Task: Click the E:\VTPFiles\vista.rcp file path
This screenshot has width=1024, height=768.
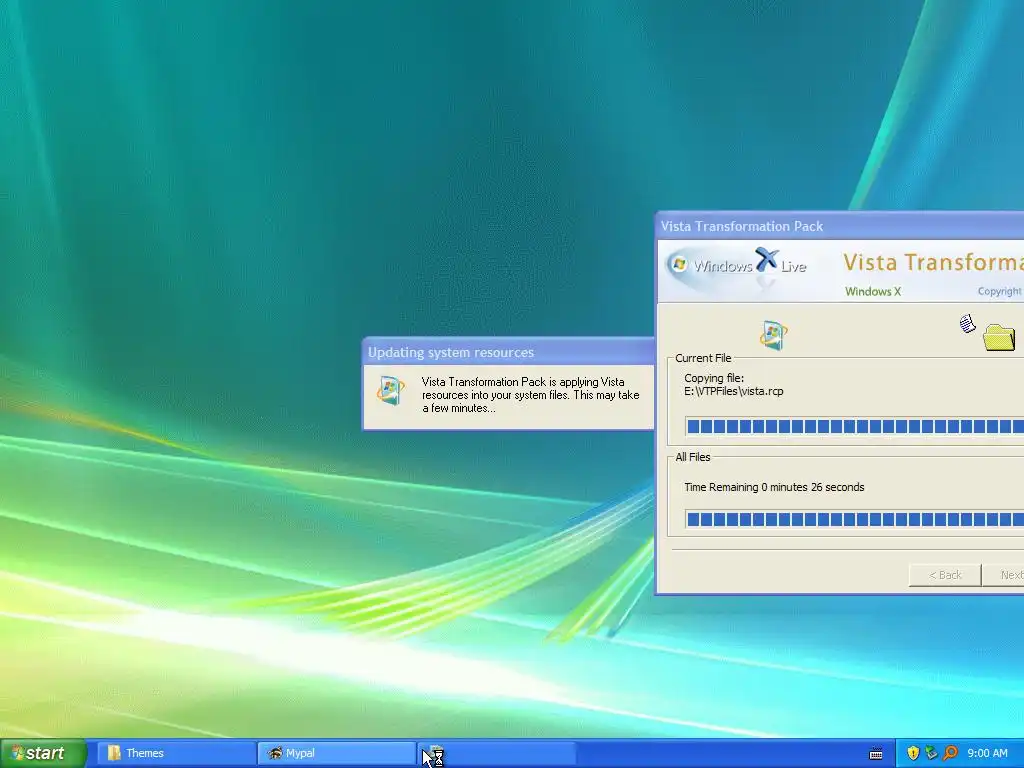Action: click(x=733, y=391)
